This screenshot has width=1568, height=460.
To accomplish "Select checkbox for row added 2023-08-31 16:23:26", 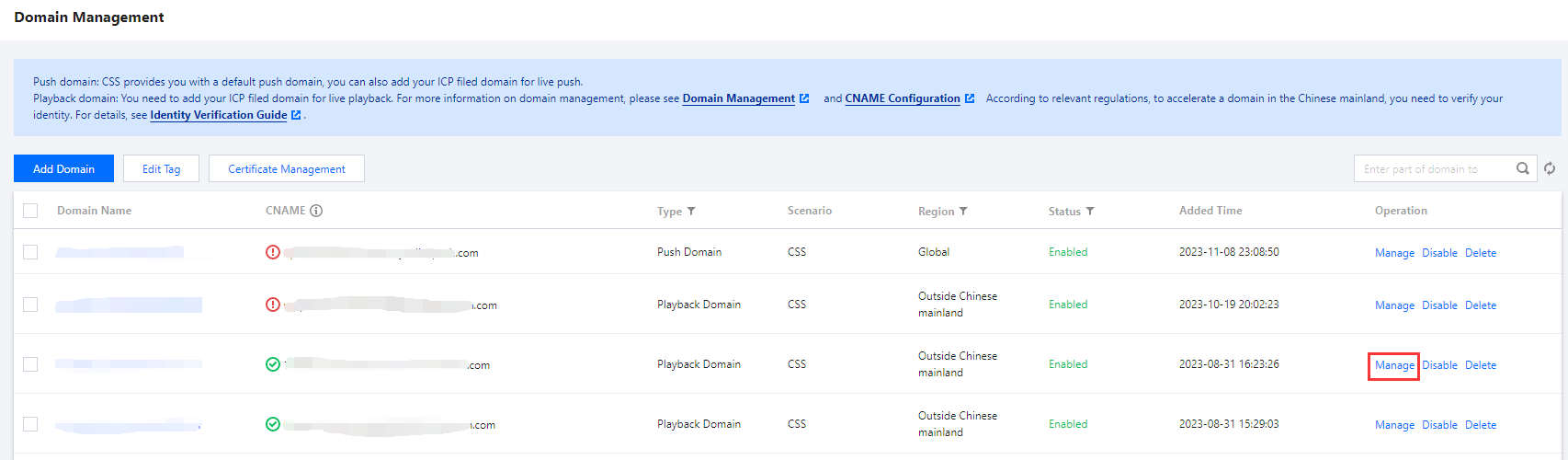I will click(x=30, y=364).
